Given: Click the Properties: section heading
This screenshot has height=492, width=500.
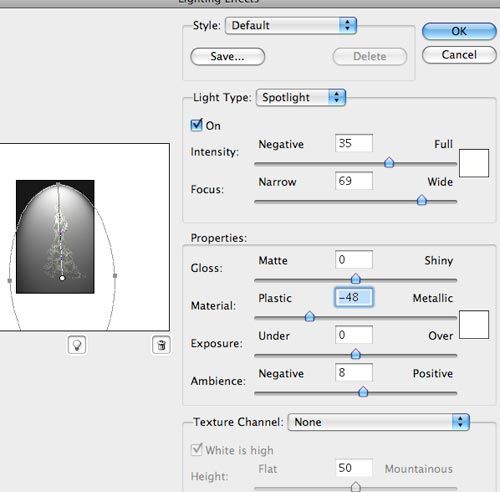Looking at the screenshot, I should (x=219, y=238).
